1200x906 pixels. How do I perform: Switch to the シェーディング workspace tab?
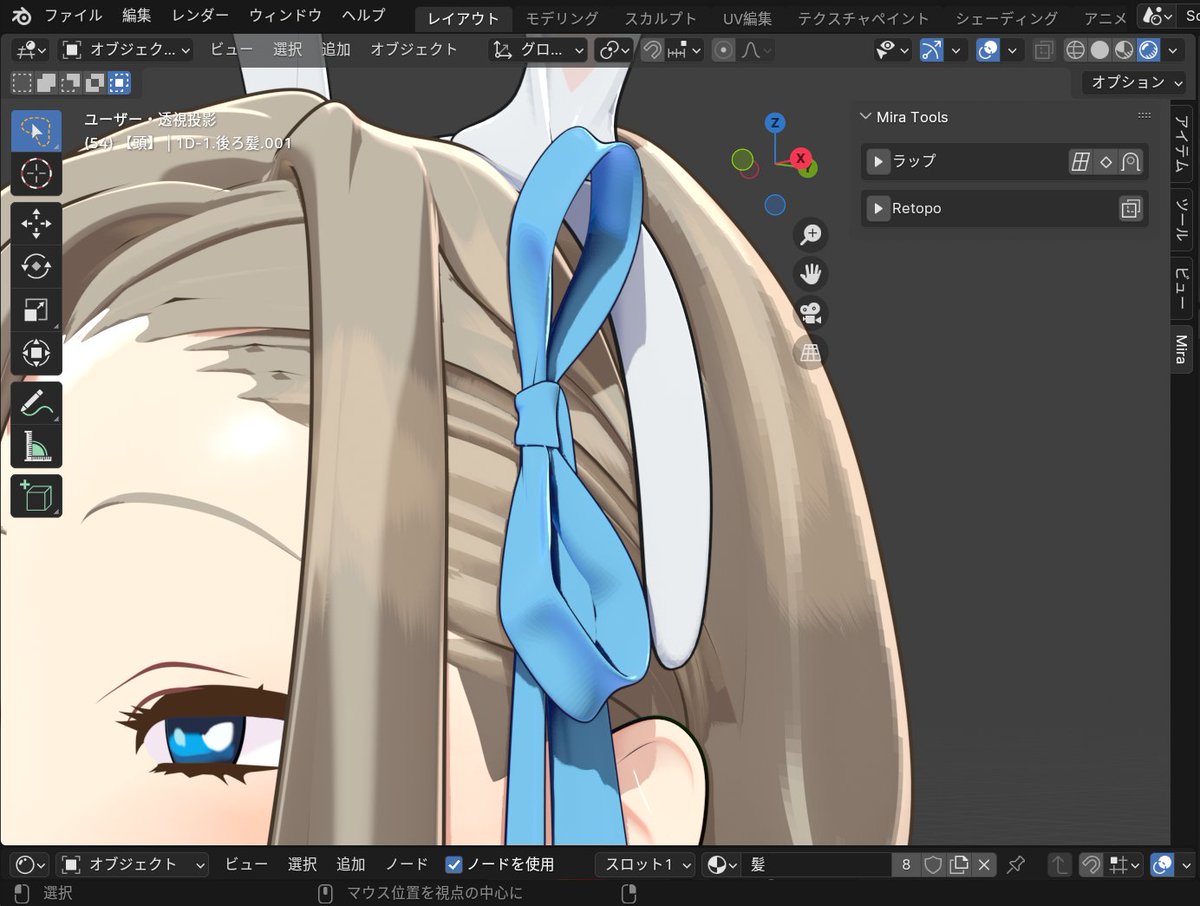click(x=1006, y=18)
